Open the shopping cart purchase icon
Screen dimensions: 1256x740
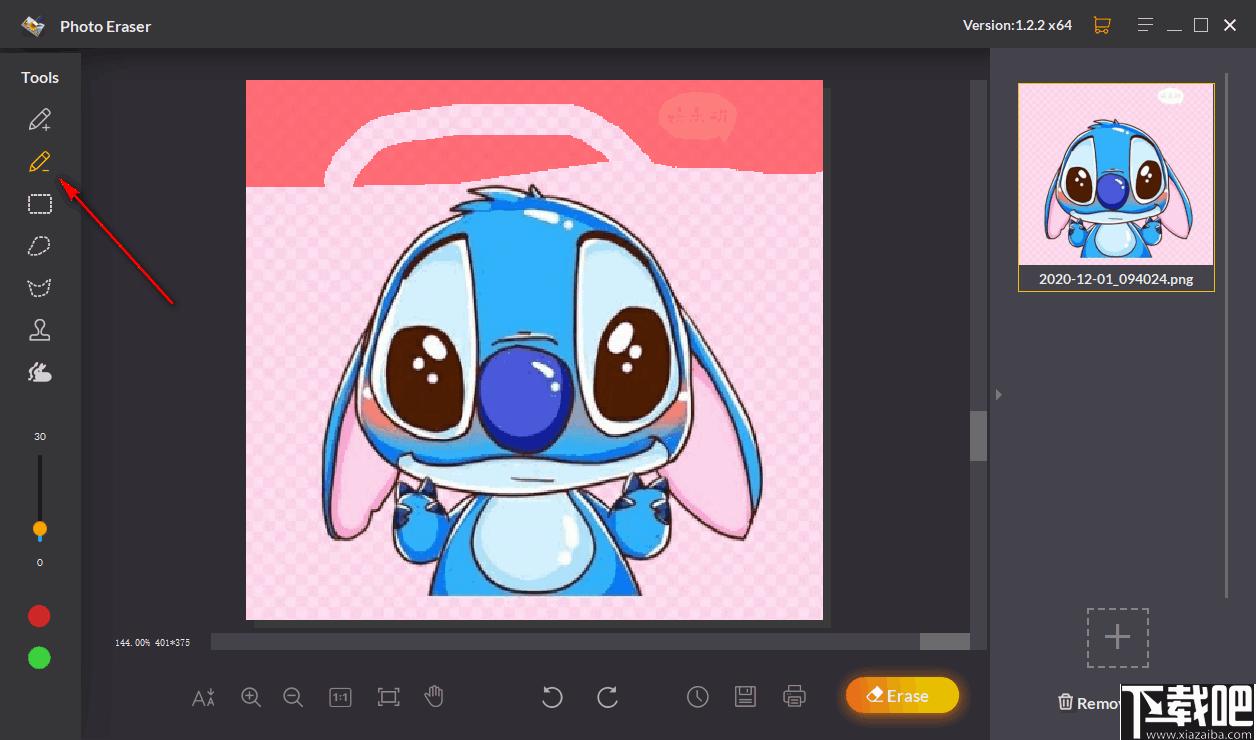tap(1102, 25)
